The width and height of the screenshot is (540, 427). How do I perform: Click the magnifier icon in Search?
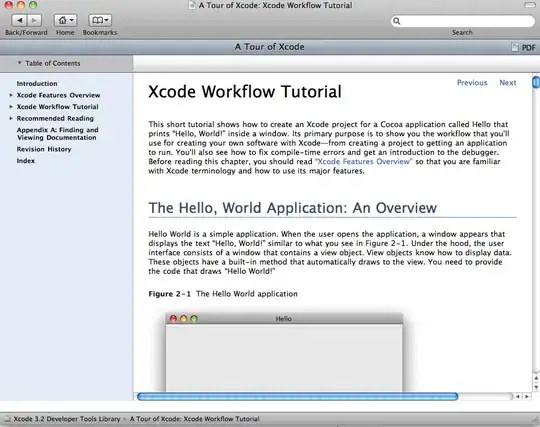(396, 21)
